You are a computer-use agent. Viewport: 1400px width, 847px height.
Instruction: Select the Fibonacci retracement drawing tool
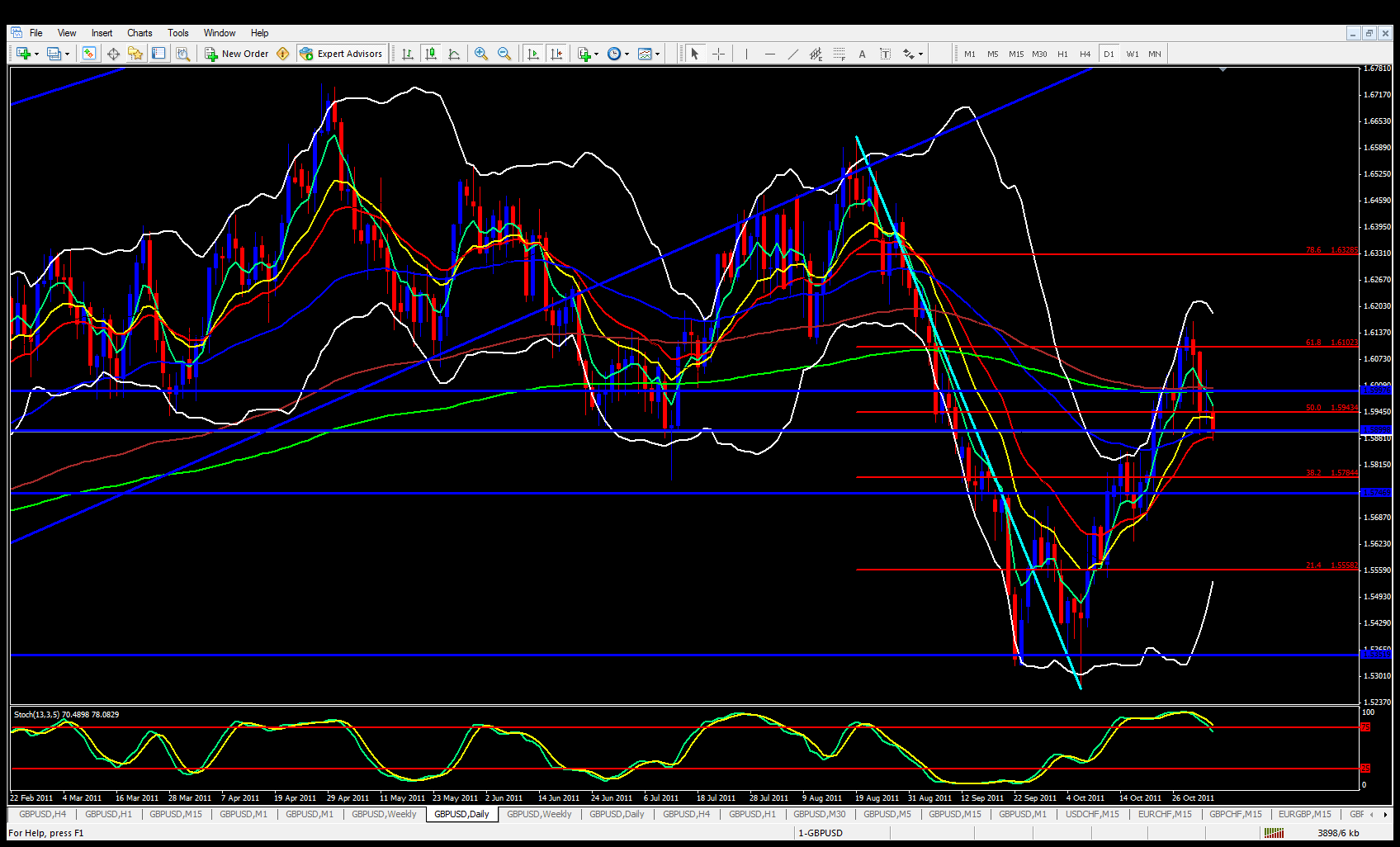click(839, 54)
